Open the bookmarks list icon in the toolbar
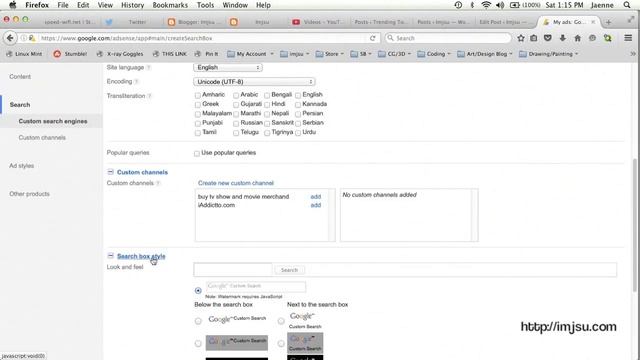640x360 pixels. coord(534,38)
